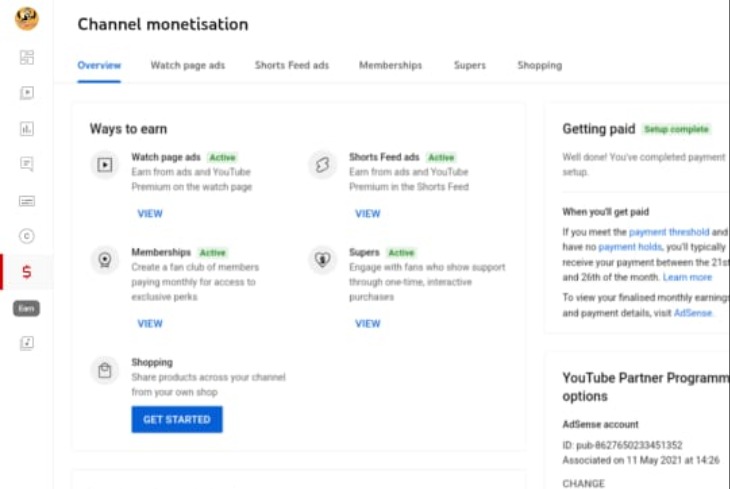Click the 'Associated on 11 May 2021' text
This screenshot has width=730, height=489.
(641, 461)
